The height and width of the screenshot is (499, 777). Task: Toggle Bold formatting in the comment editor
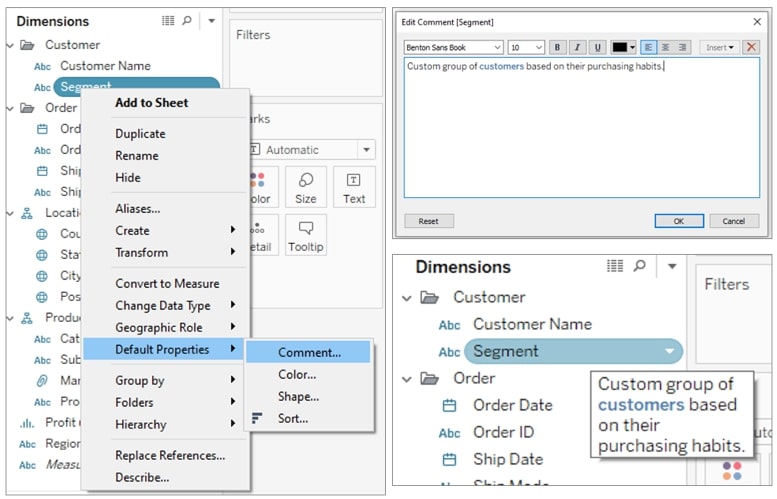coord(557,47)
